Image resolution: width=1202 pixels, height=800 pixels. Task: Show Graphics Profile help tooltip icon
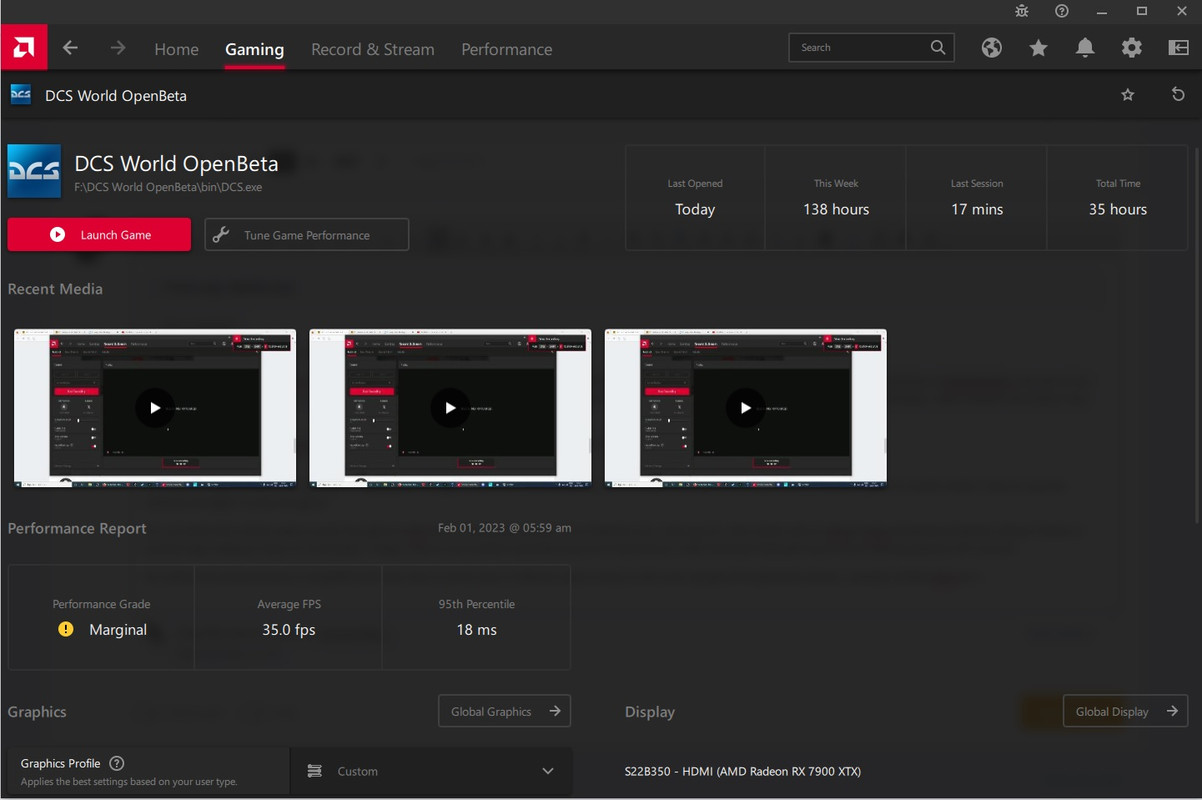click(117, 763)
